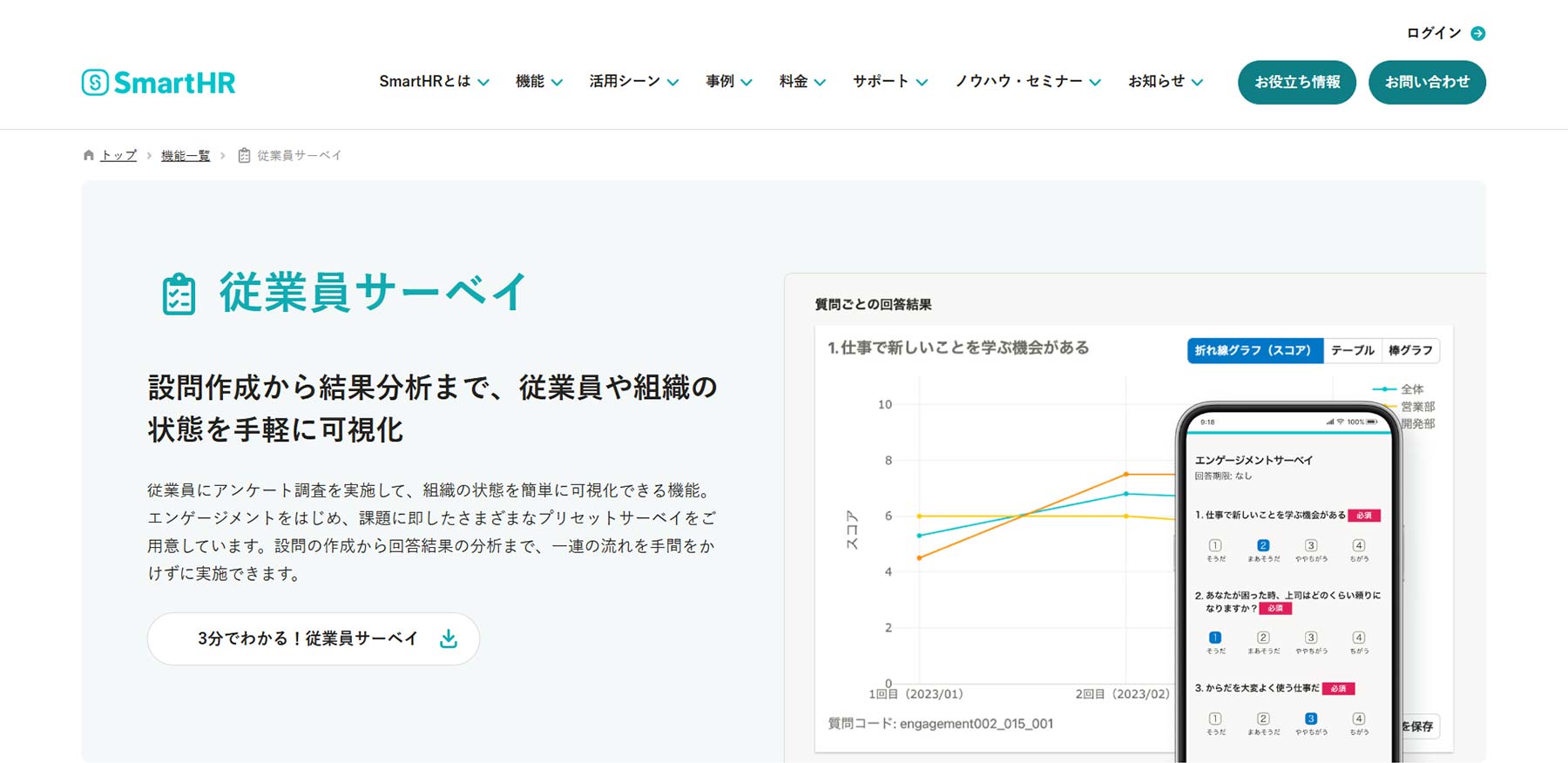Click the 全体 legend line marker

point(1384,389)
